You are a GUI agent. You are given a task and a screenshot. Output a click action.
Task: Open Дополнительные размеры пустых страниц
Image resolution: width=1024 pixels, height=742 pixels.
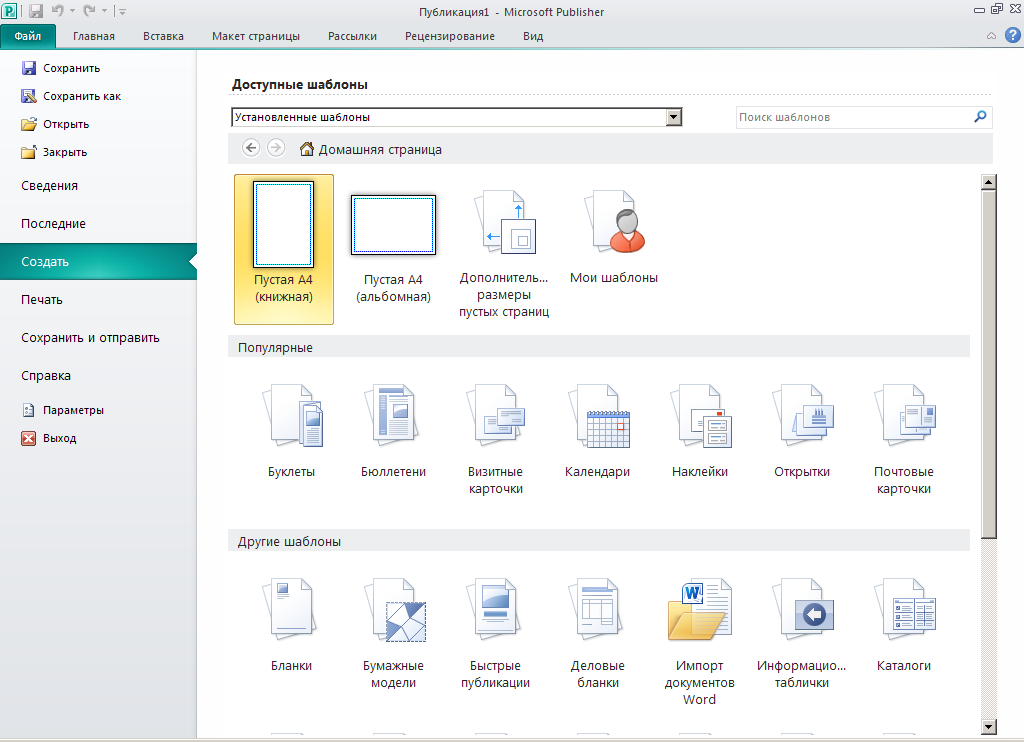[504, 253]
